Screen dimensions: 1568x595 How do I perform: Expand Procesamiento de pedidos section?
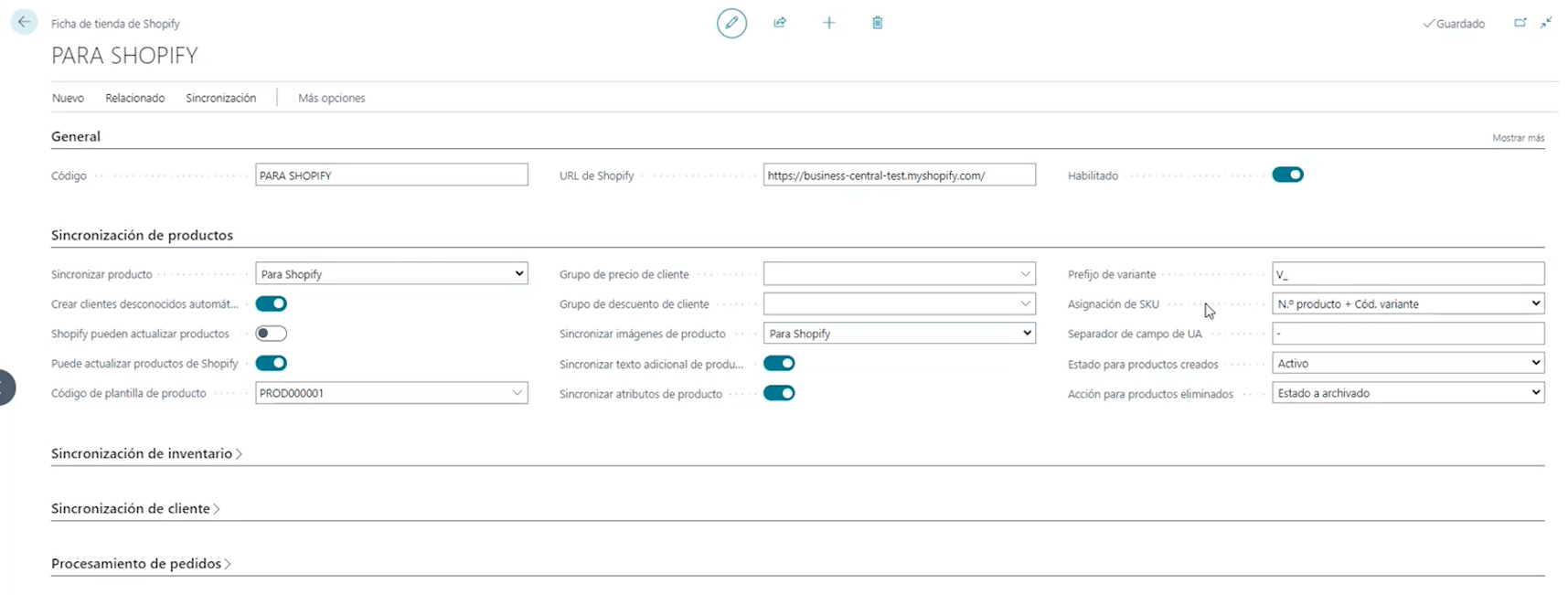[x=136, y=563]
